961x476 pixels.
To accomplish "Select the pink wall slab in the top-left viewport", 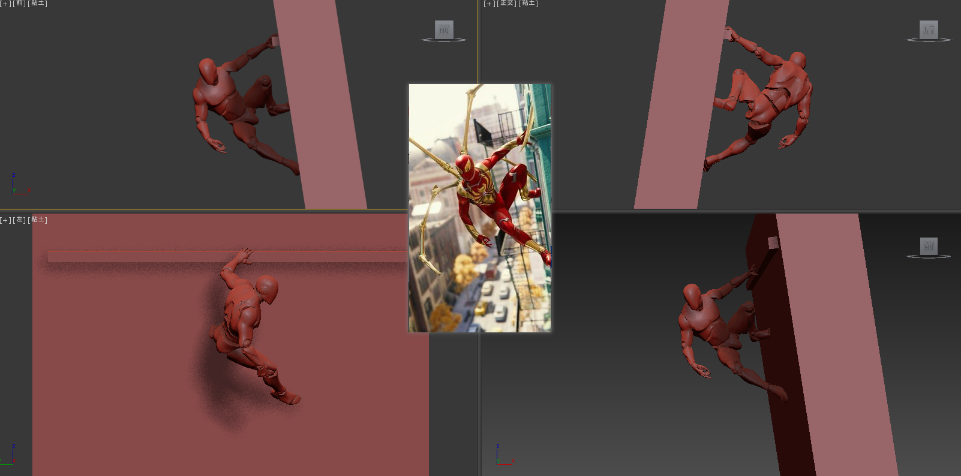I will (x=320, y=104).
